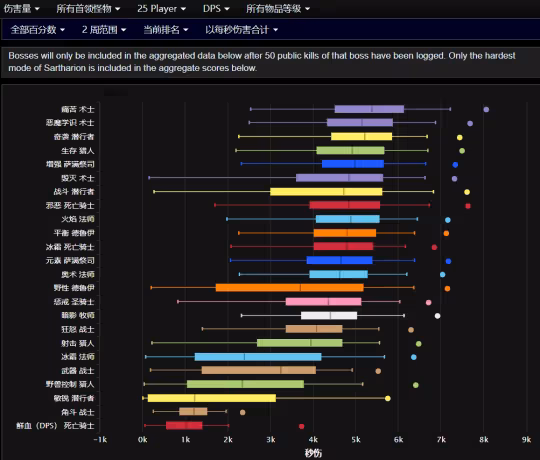Open the 当前排名 ranking dropdown
This screenshot has height=460, width=540.
[166, 30]
